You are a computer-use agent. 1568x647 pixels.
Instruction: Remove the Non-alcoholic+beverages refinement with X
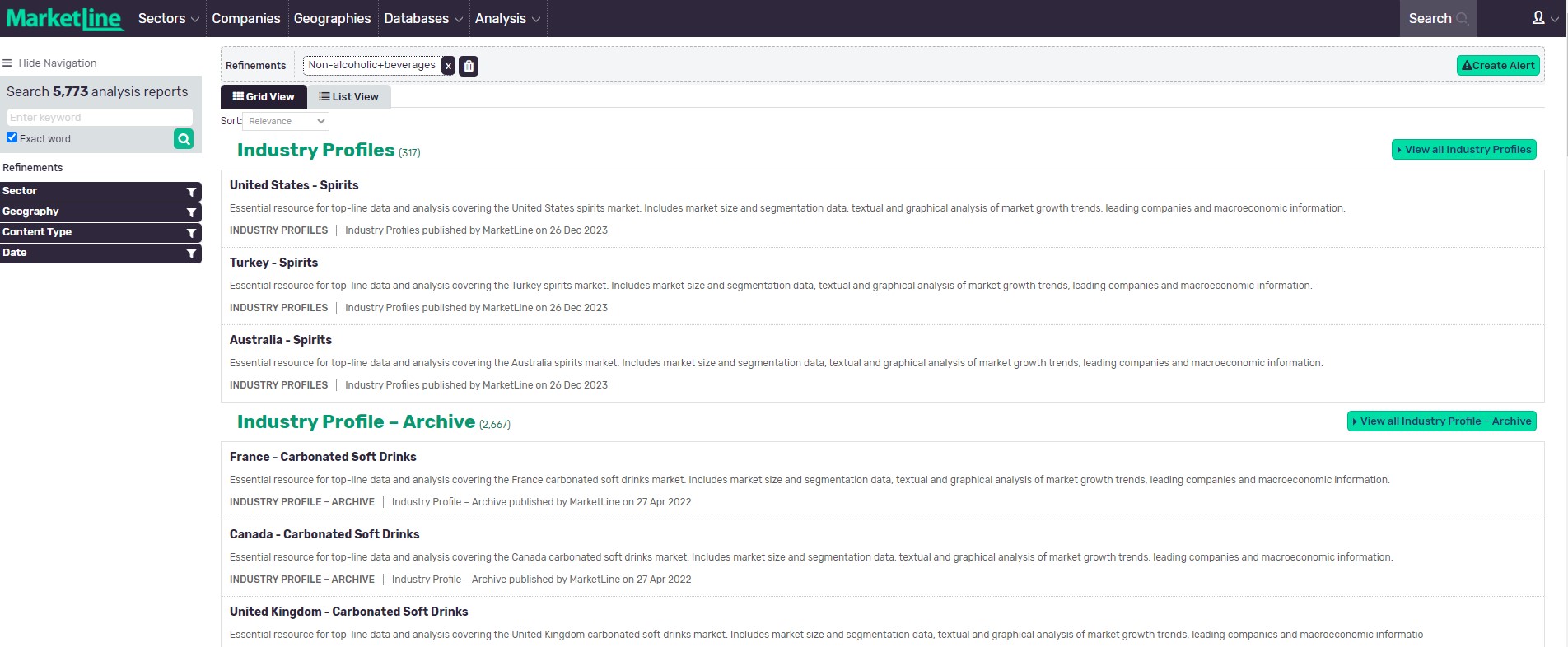pyautogui.click(x=448, y=66)
